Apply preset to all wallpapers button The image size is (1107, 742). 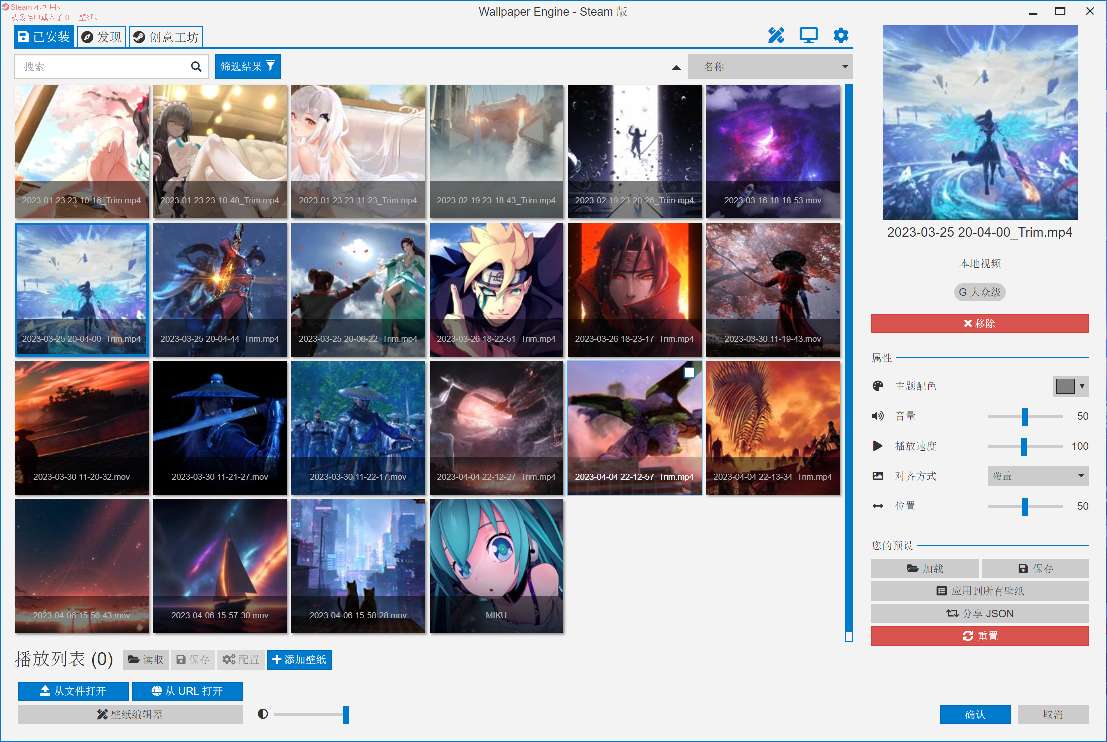tap(979, 590)
